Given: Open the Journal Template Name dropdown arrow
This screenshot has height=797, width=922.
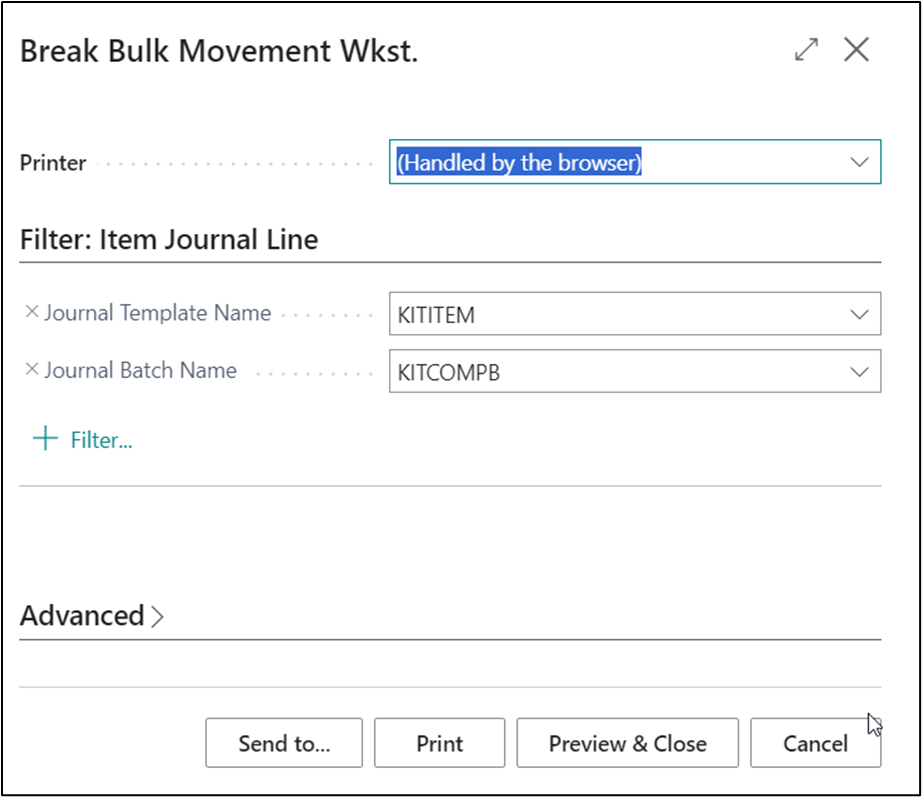Looking at the screenshot, I should tap(859, 315).
